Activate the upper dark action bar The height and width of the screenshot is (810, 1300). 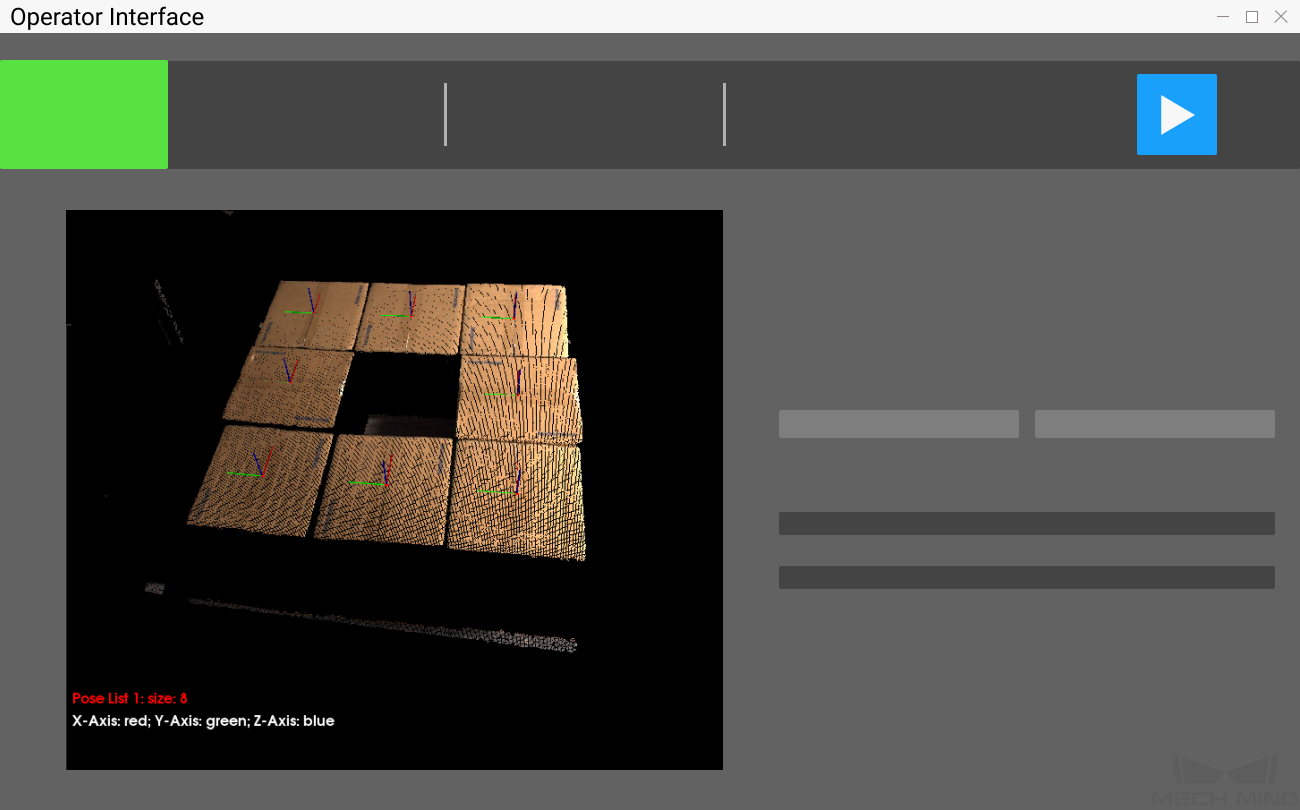coord(1027,522)
